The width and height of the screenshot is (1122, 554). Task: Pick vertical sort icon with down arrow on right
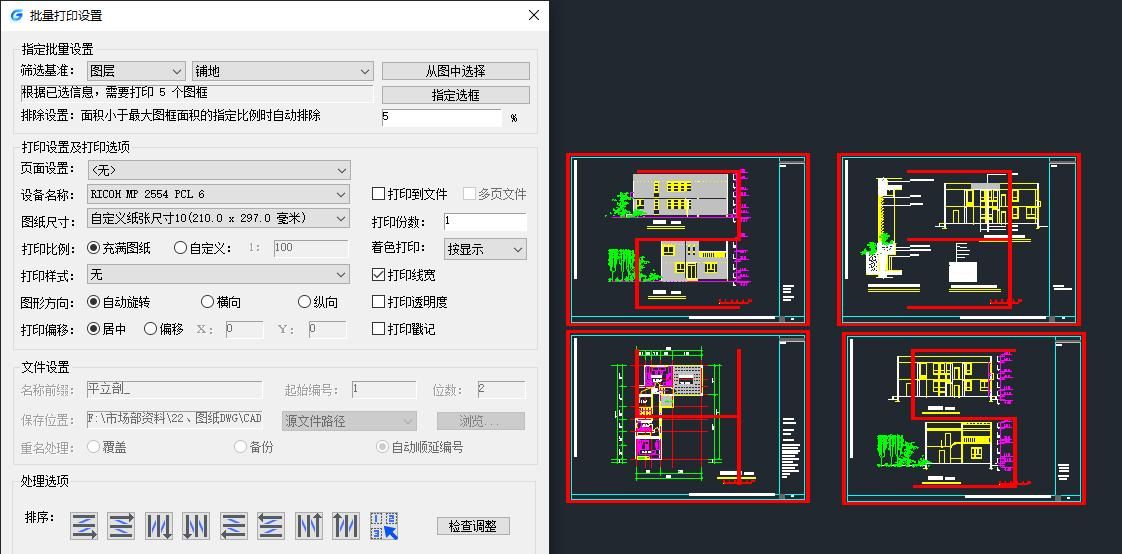point(159,526)
